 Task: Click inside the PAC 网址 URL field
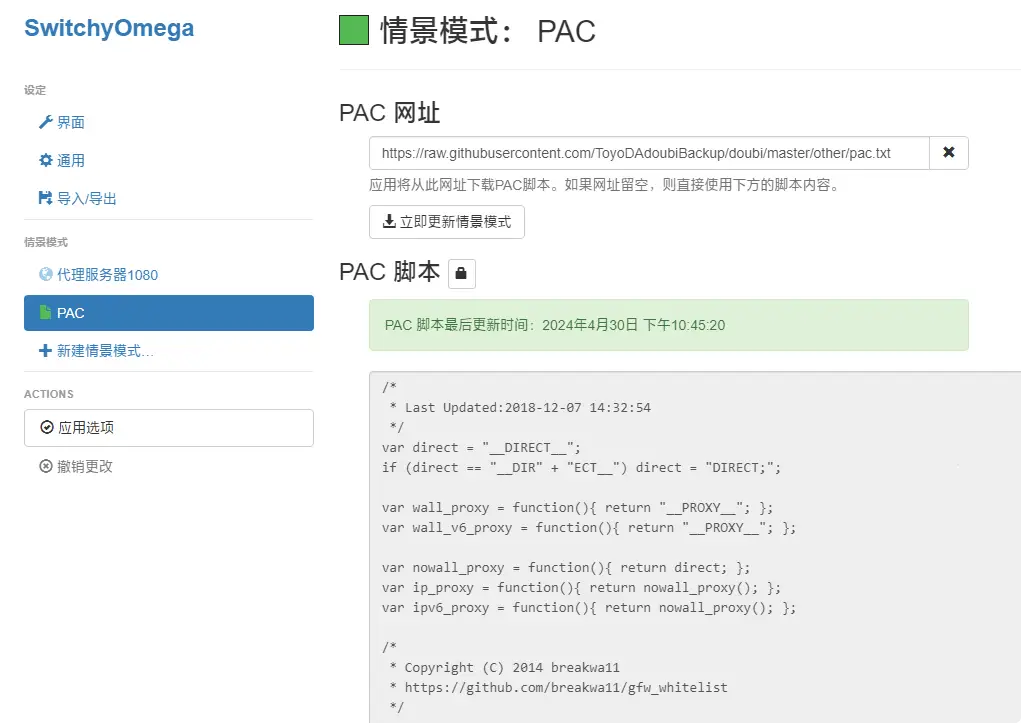coord(648,154)
